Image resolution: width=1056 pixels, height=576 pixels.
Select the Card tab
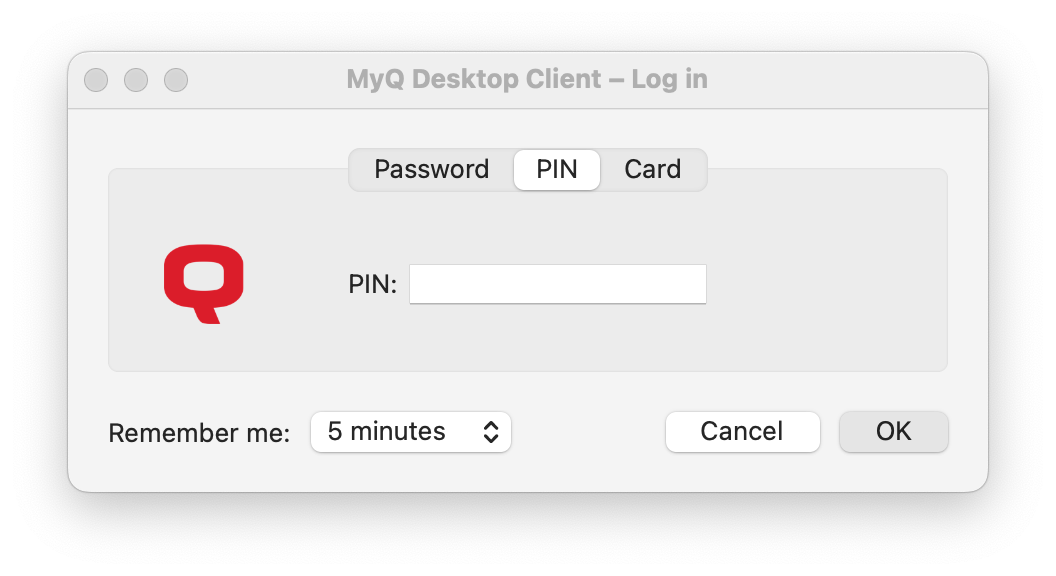tap(652, 169)
